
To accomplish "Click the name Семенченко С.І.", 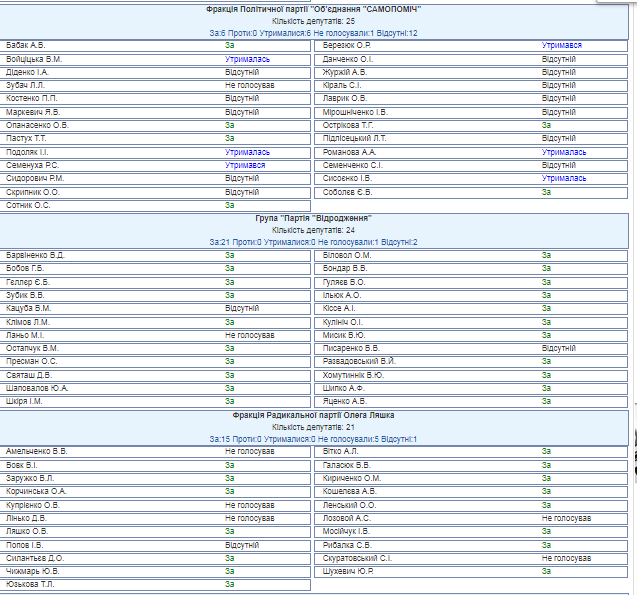I will tap(353, 165).
